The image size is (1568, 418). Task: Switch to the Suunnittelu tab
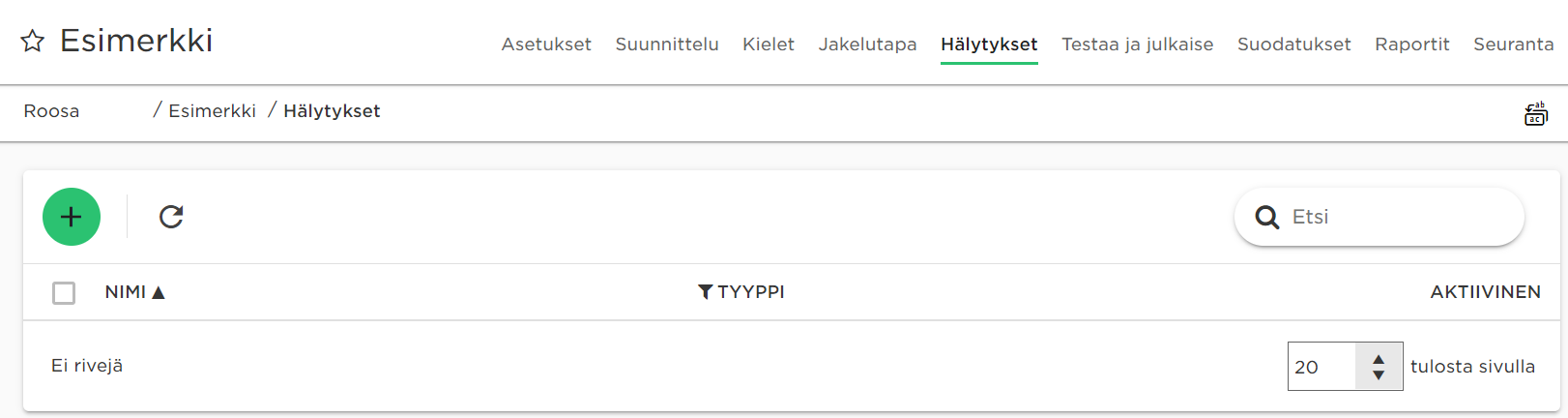[667, 45]
